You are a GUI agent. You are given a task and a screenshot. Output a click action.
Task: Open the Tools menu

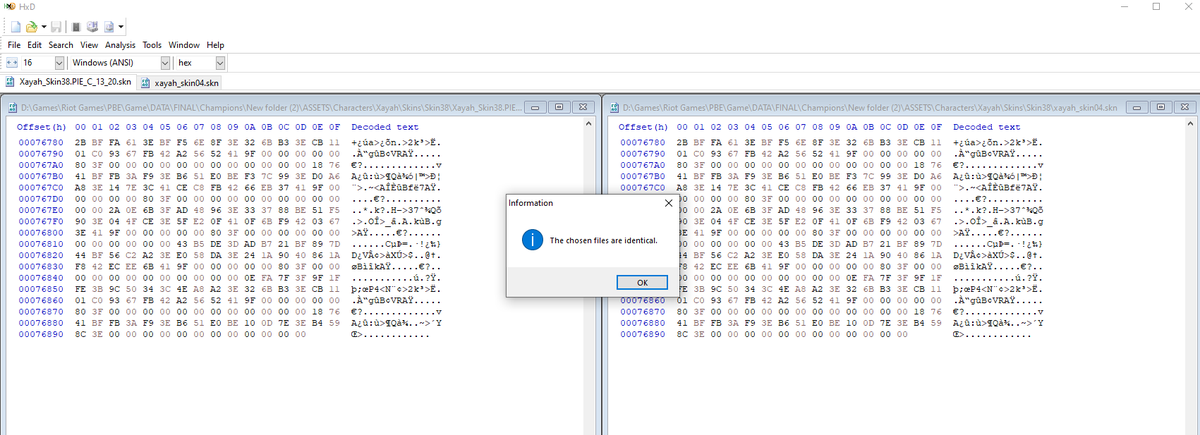pyautogui.click(x=152, y=45)
